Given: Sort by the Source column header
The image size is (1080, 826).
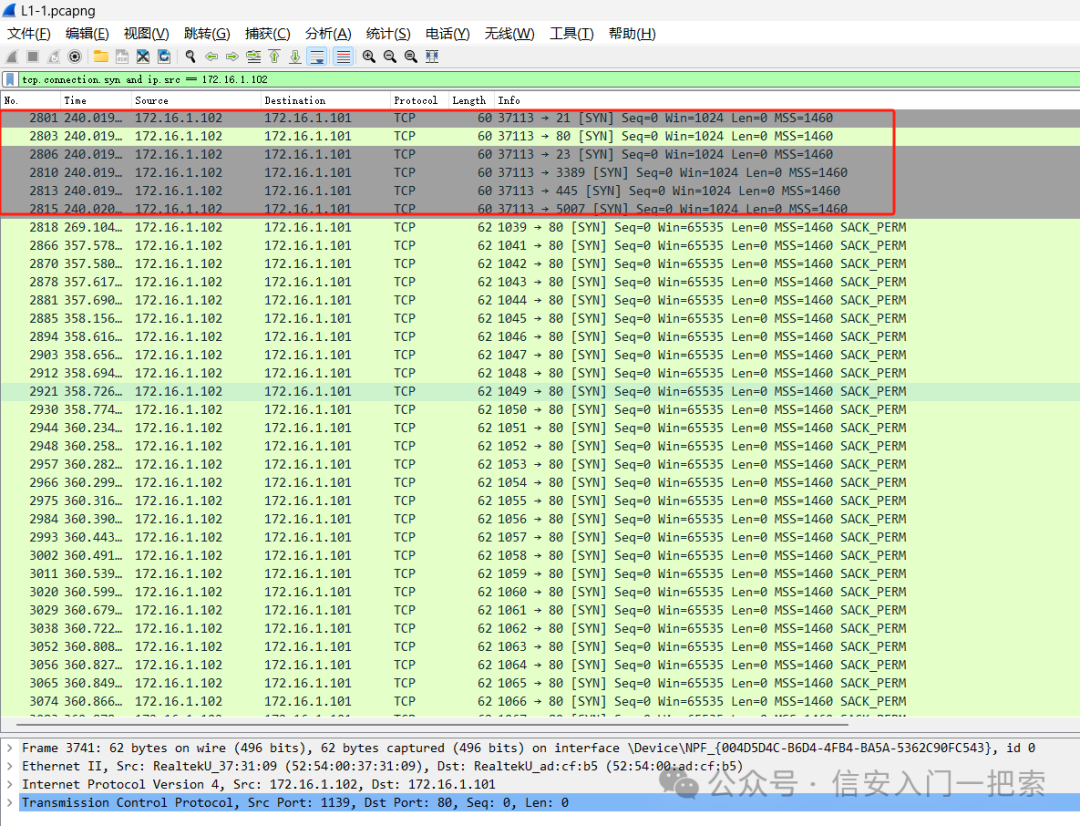Looking at the screenshot, I should pos(196,101).
